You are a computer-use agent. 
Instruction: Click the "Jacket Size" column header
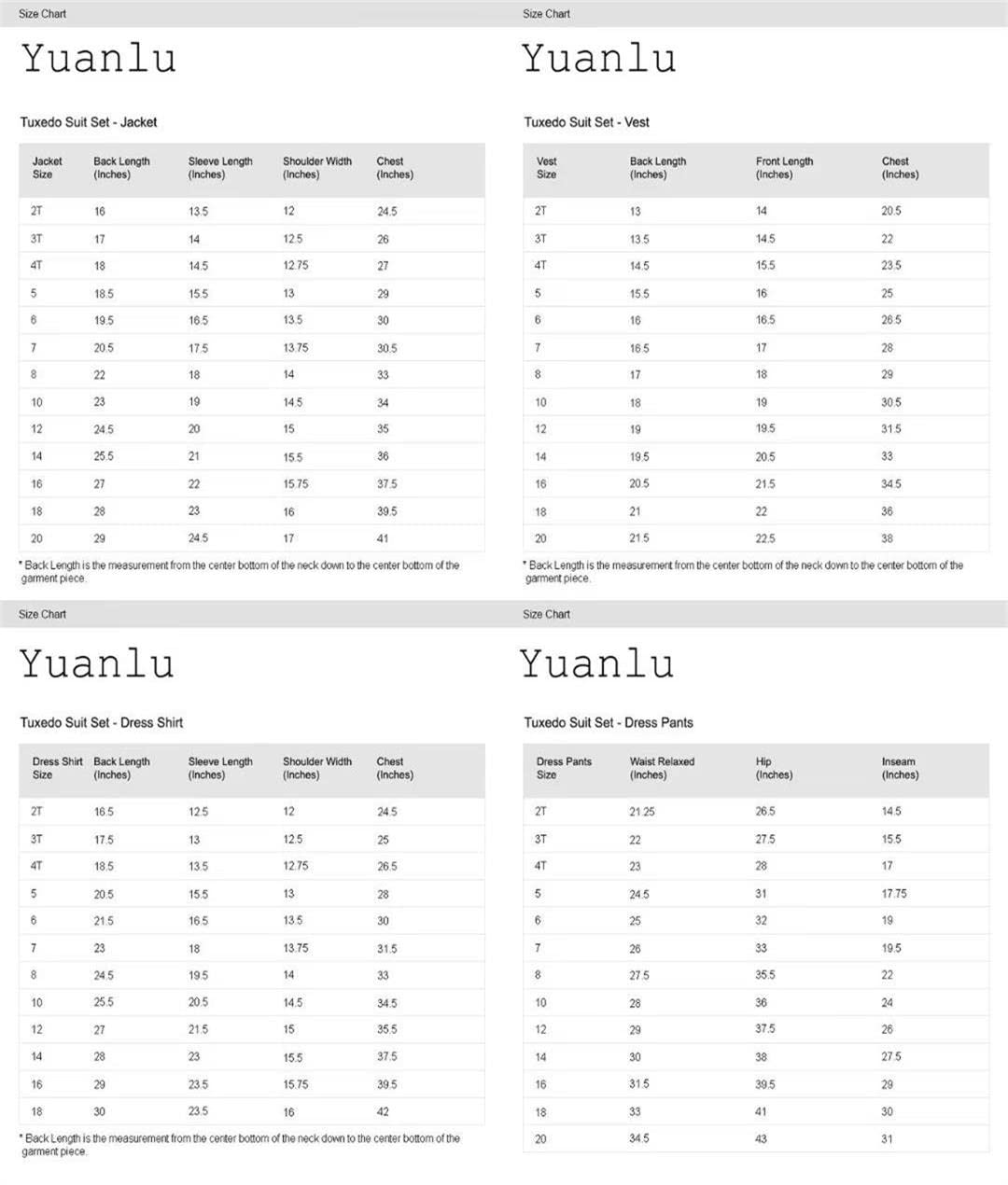tap(47, 168)
